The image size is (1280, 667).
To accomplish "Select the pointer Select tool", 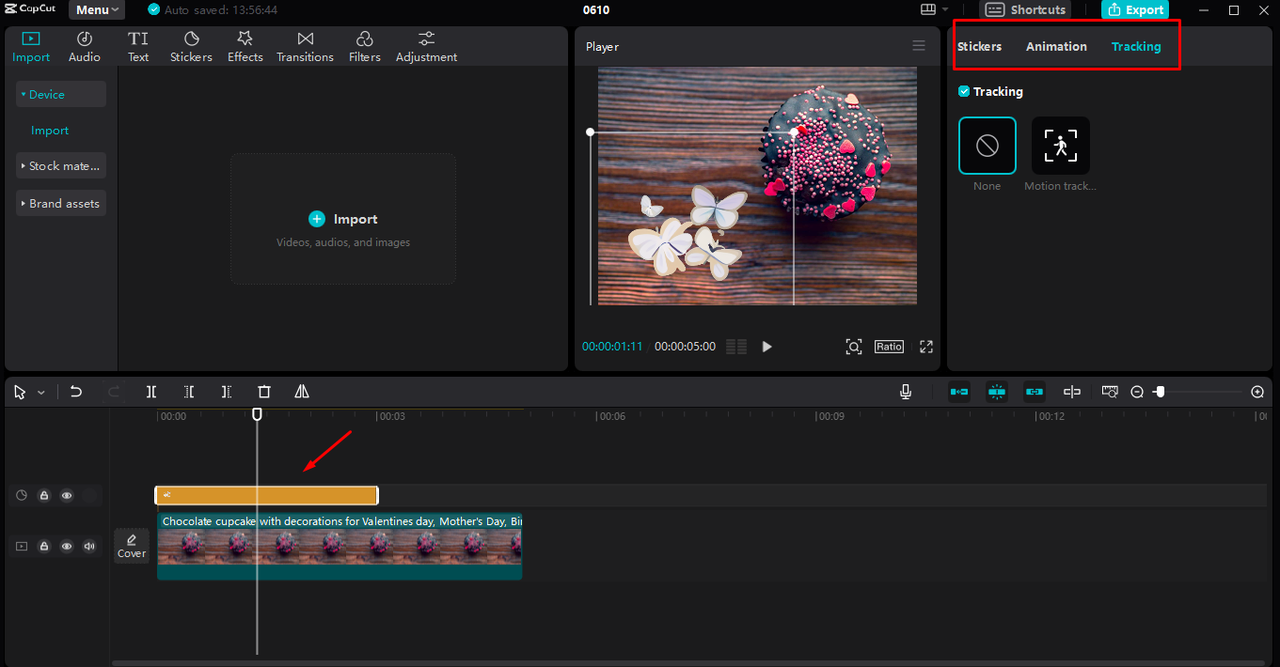I will coord(20,392).
